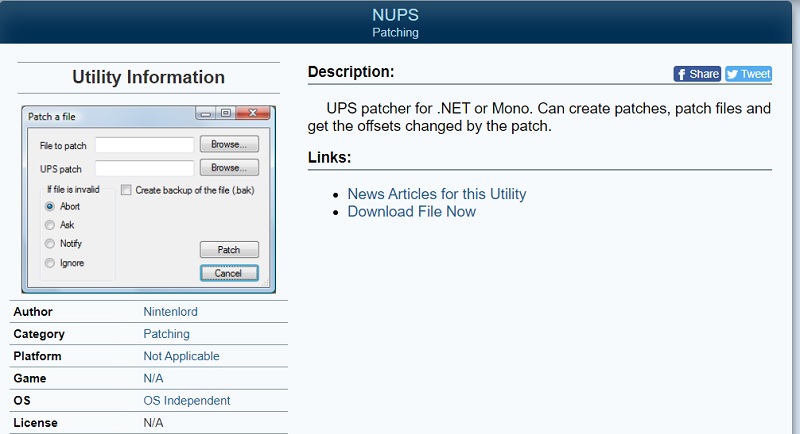This screenshot has width=800, height=434.
Task: Click Browse button for UPS patch
Action: pos(229,168)
